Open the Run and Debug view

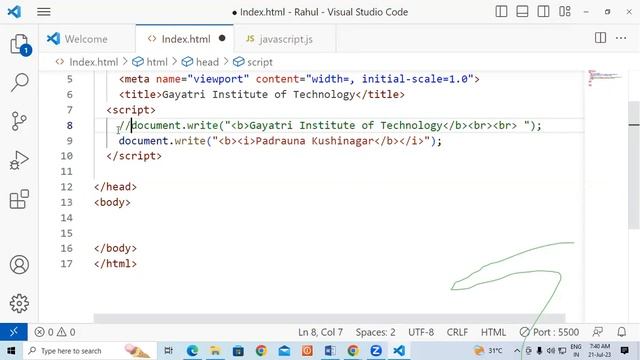coord(19,160)
